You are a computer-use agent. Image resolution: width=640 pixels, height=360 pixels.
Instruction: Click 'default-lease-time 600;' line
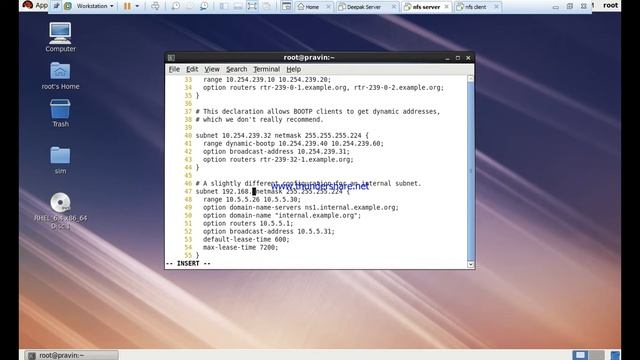pyautogui.click(x=246, y=240)
